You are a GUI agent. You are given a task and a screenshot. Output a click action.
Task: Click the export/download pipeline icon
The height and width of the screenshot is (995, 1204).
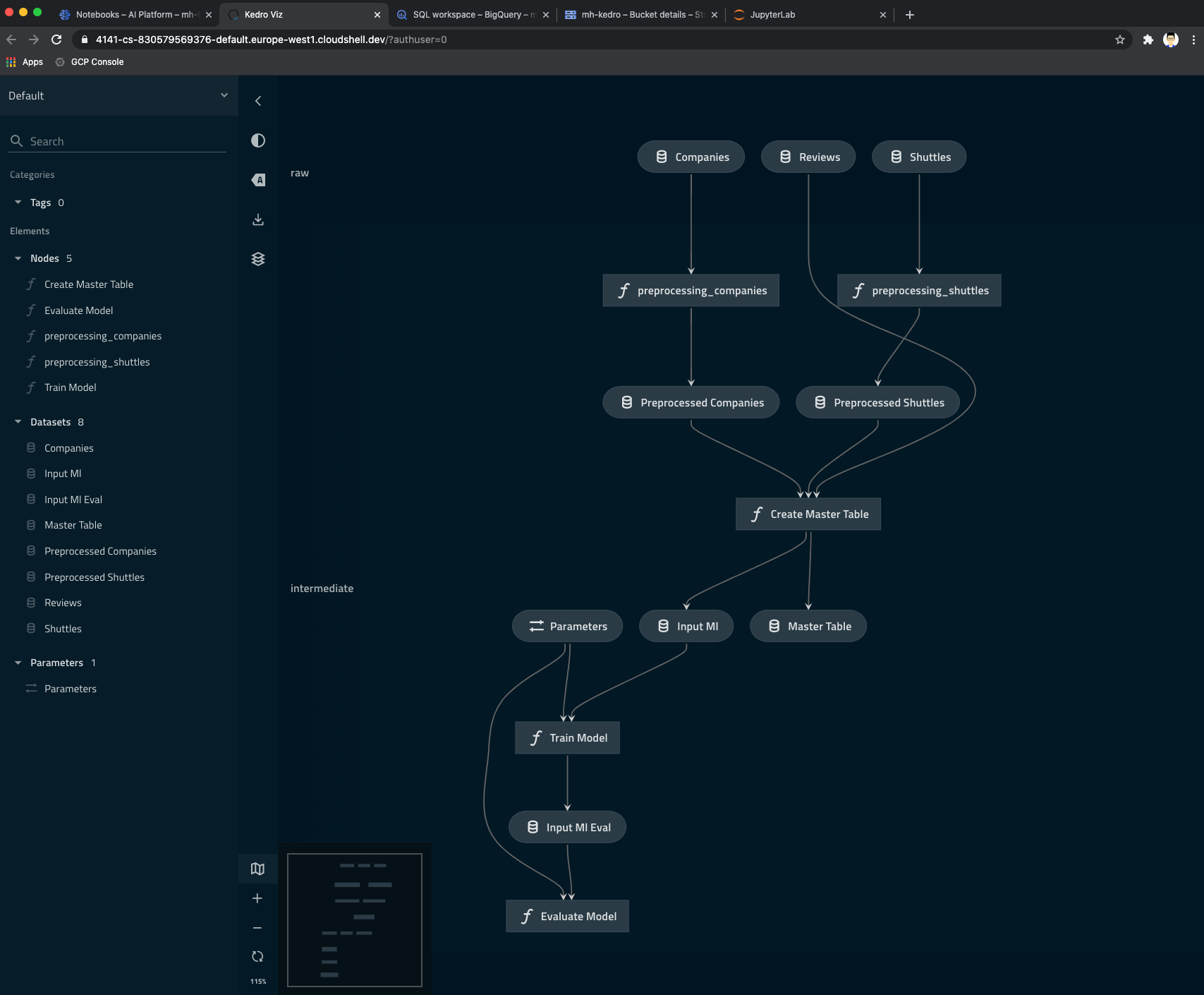pyautogui.click(x=258, y=219)
